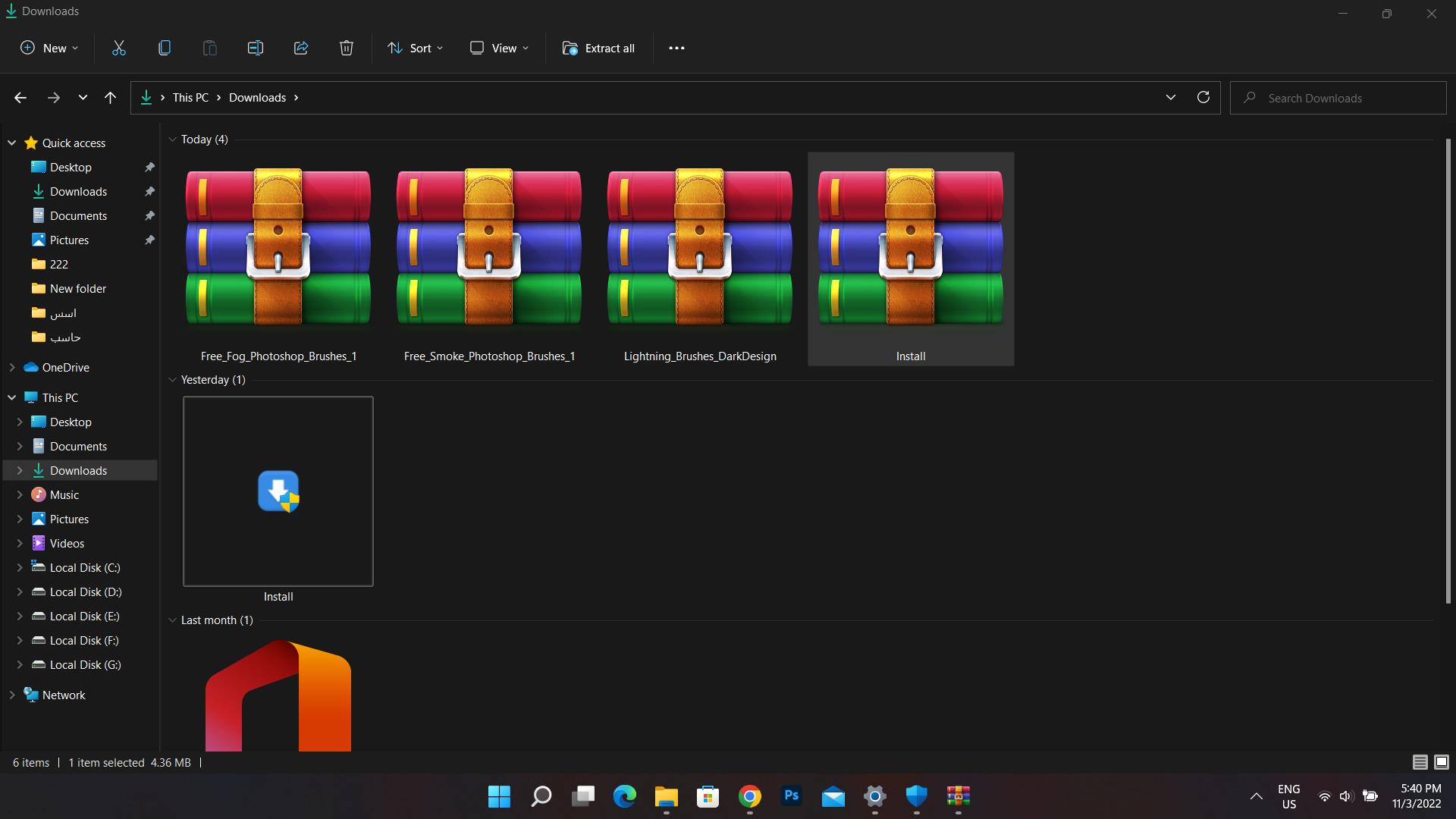Collapse the Today group header

(172, 140)
